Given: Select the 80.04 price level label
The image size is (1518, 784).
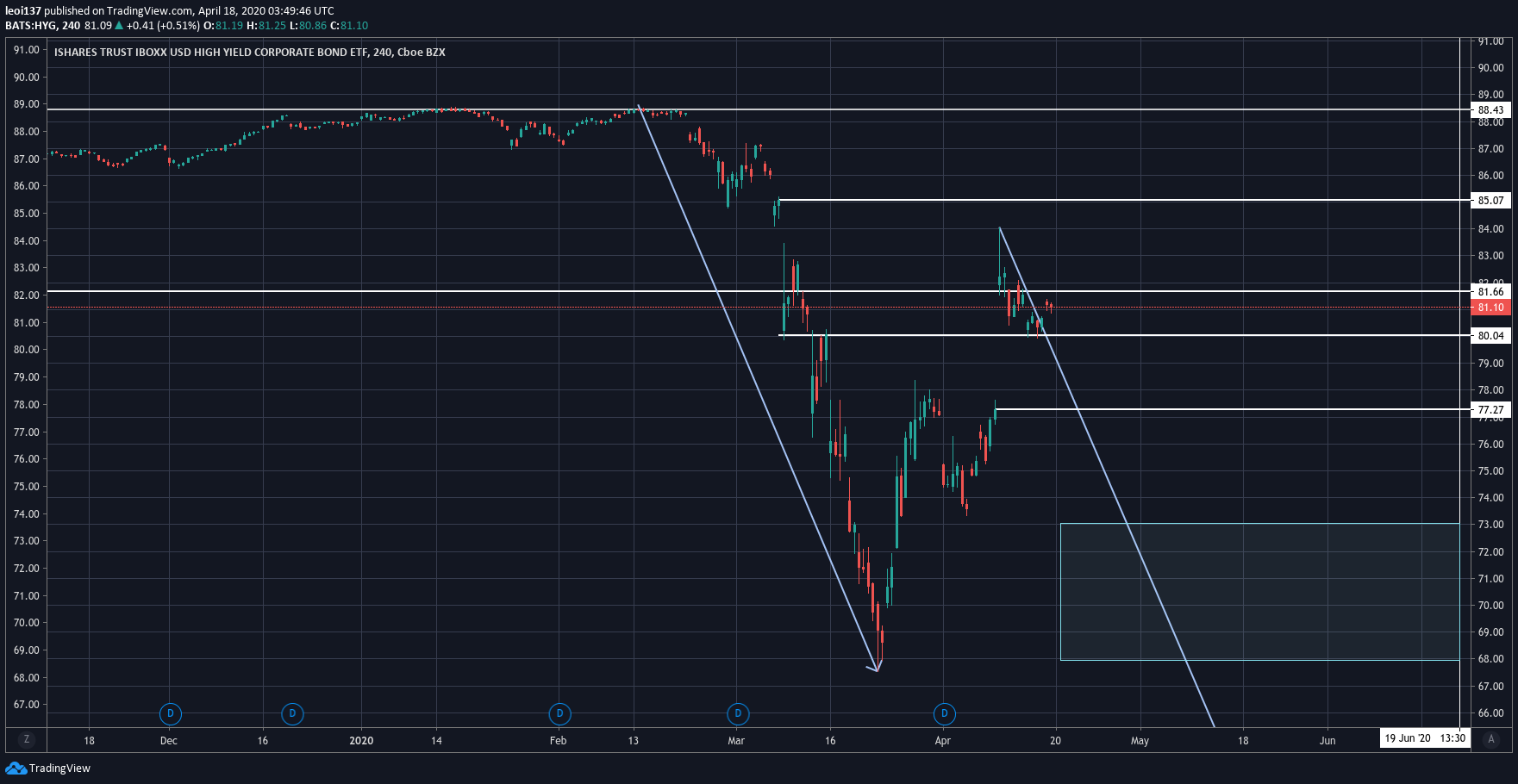Looking at the screenshot, I should (1490, 336).
